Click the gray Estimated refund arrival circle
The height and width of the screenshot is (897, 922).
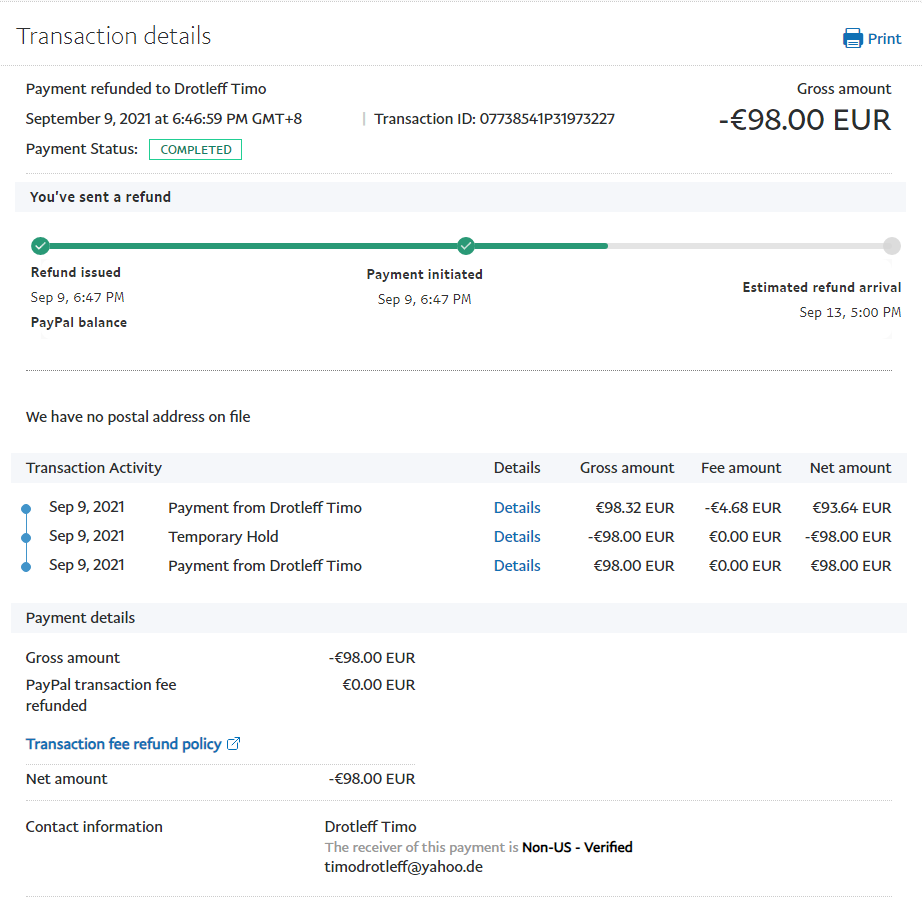coord(891,246)
